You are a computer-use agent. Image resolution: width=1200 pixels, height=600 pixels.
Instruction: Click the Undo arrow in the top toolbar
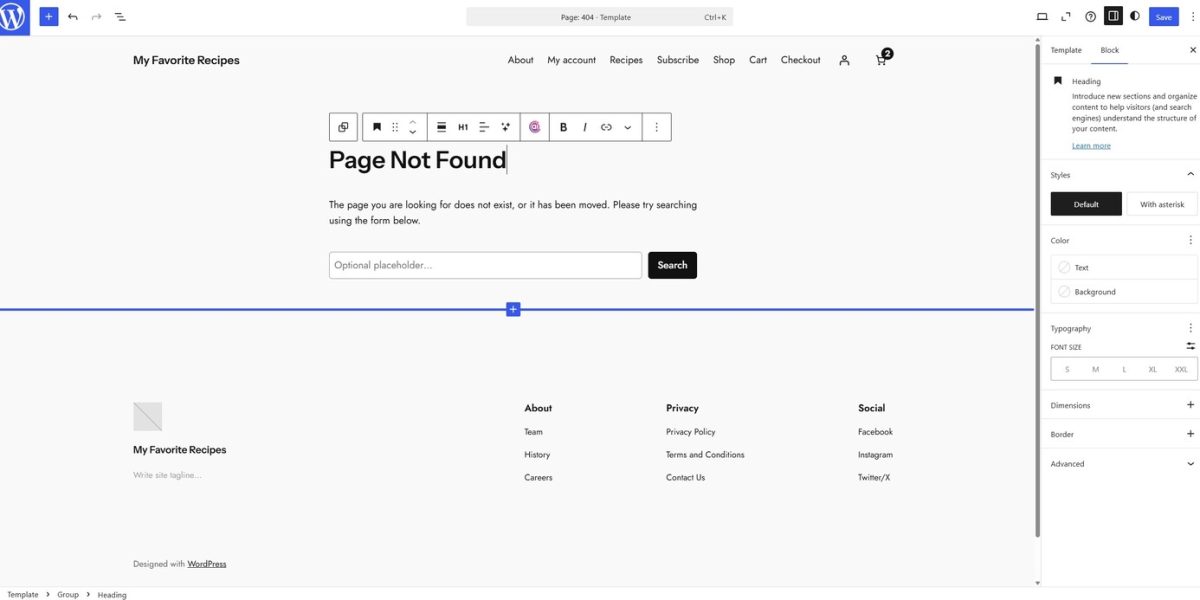(70, 16)
